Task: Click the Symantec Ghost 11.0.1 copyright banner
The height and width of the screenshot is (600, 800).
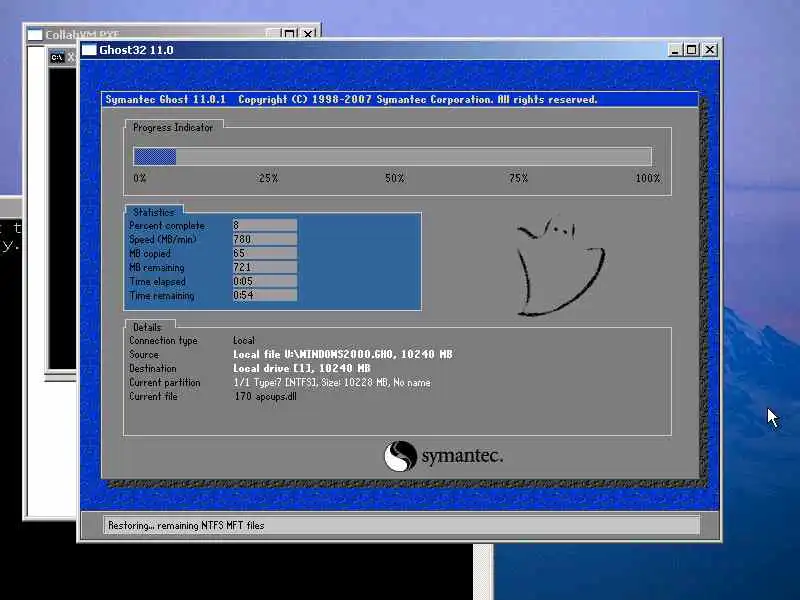Action: click(x=400, y=99)
